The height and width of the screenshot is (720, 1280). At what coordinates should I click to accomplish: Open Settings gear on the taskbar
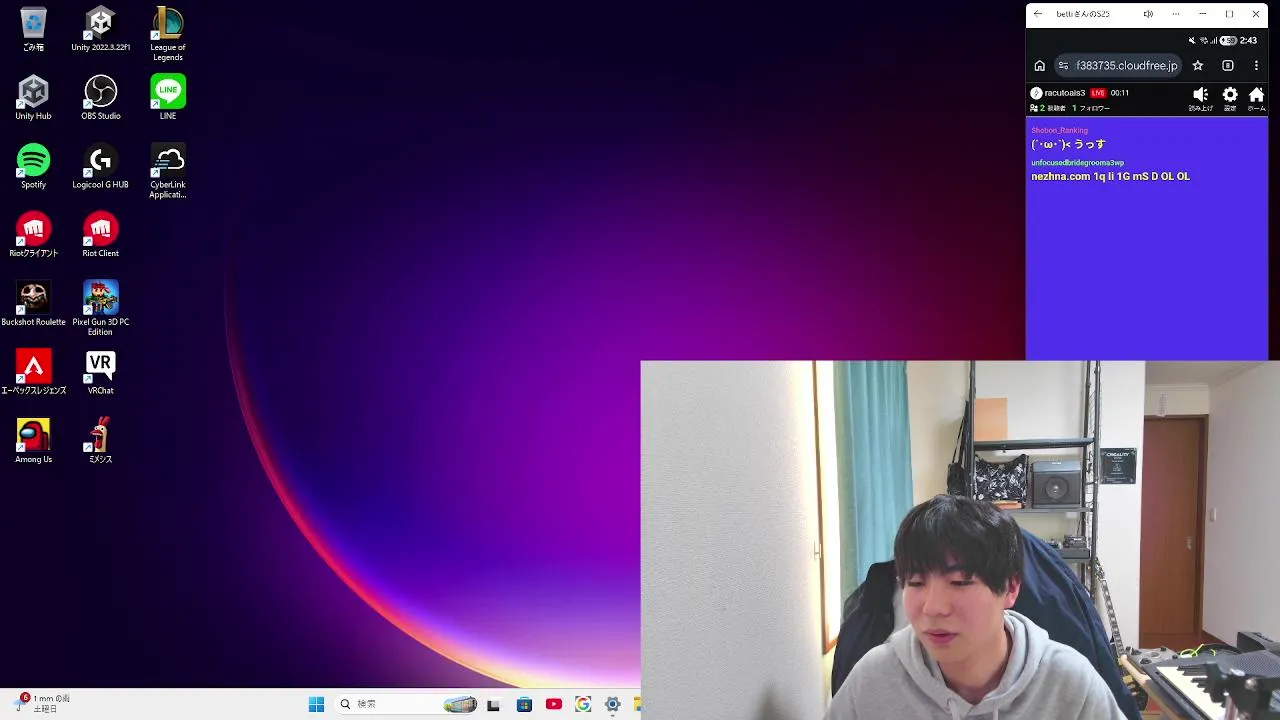[613, 704]
